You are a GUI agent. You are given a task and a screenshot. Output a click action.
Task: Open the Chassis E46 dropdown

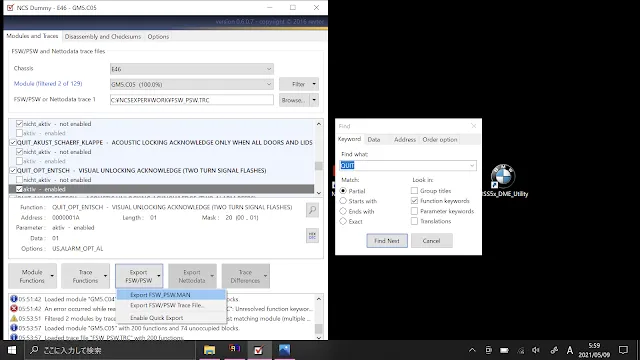tap(191, 69)
